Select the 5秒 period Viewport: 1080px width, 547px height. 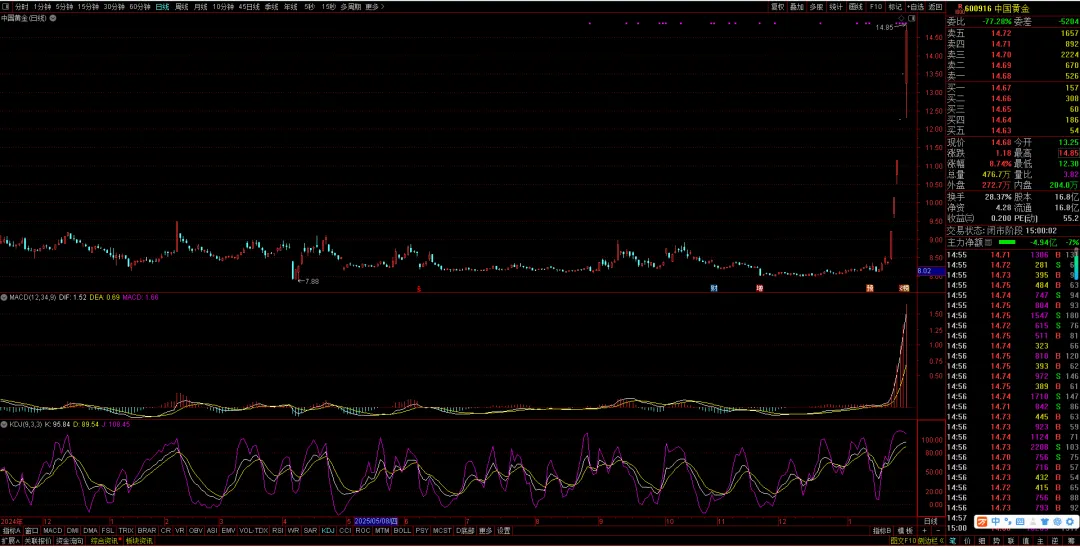[310, 7]
